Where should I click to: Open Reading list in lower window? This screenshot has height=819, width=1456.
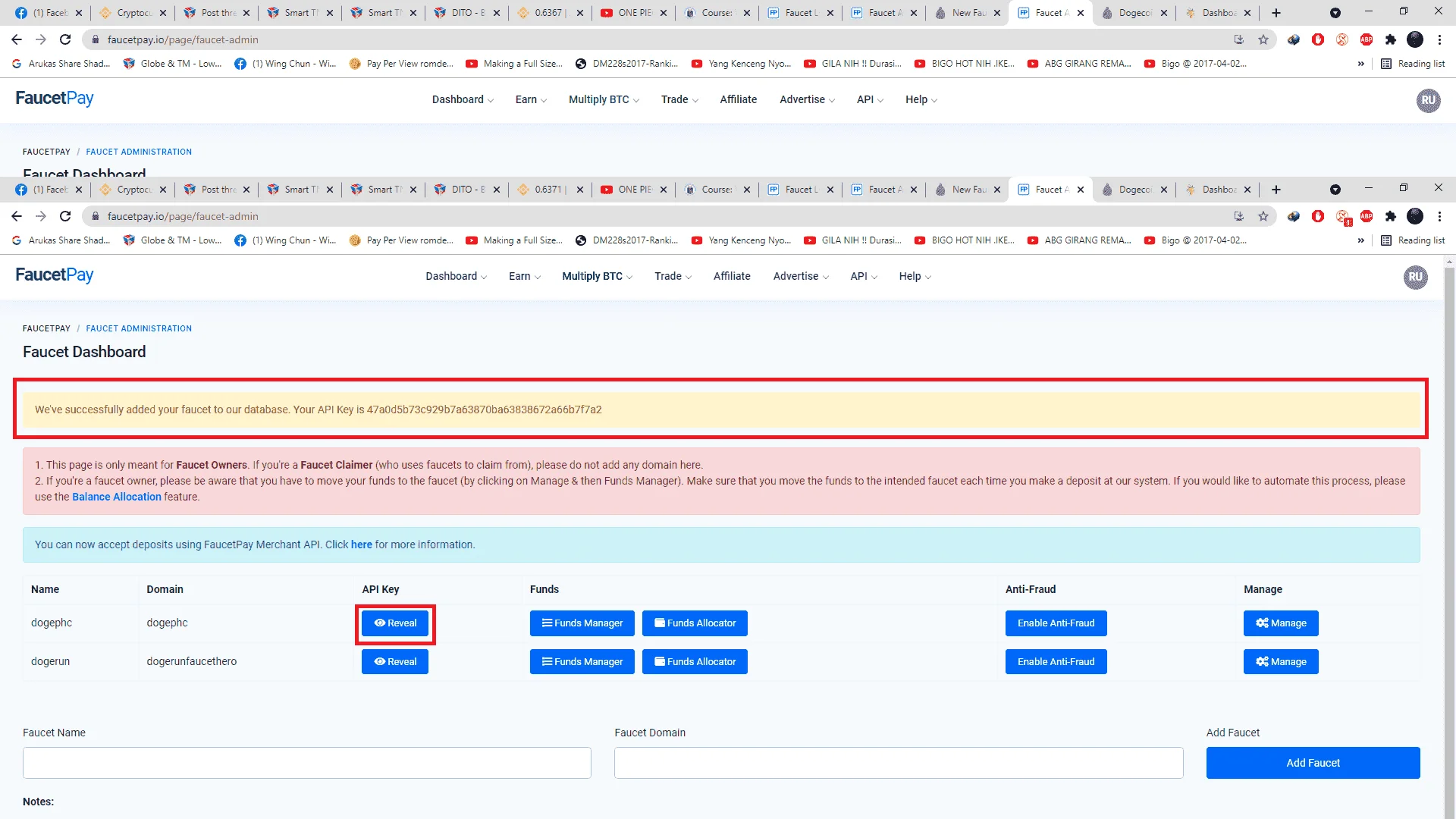pos(1413,240)
